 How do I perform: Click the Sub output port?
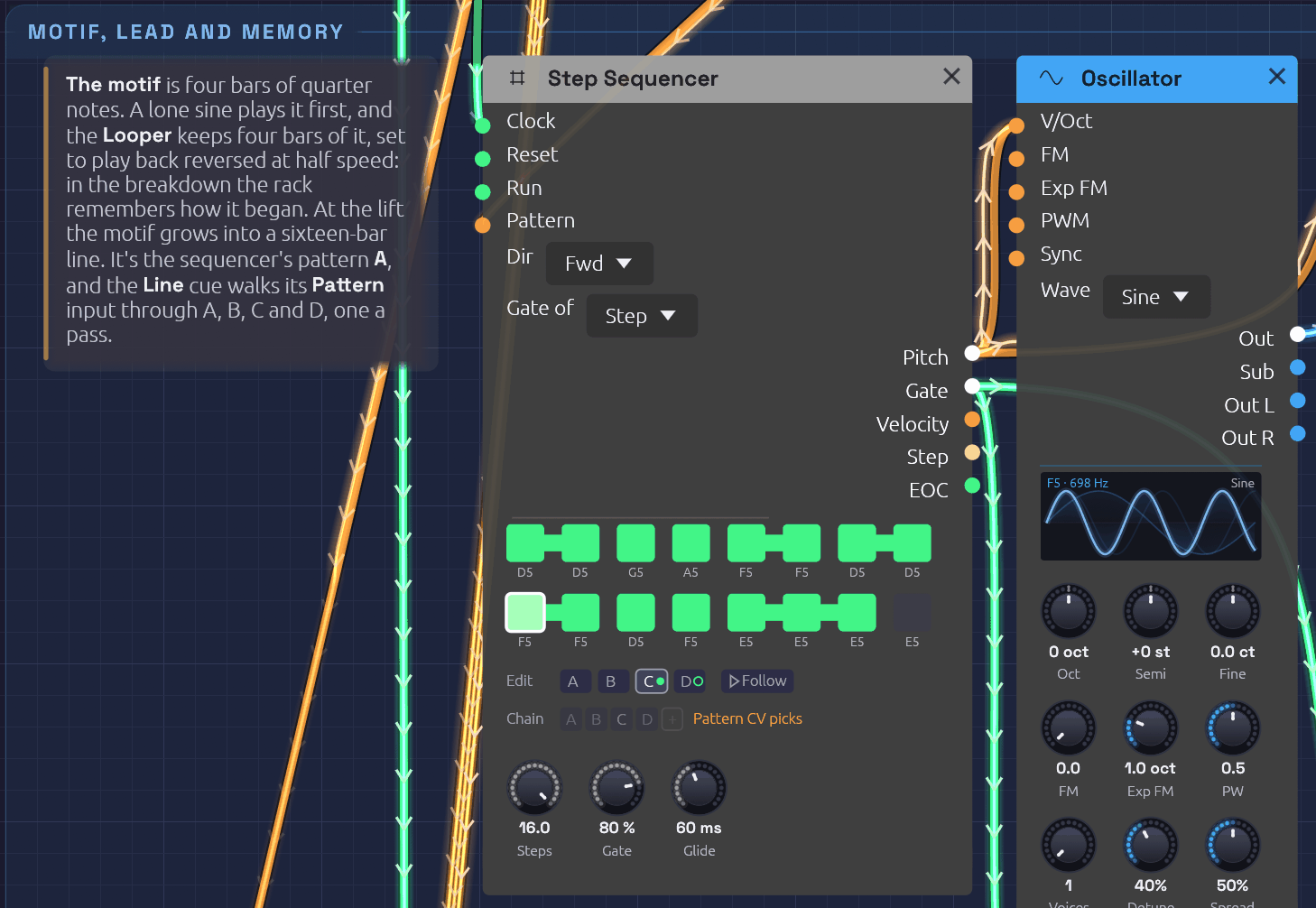coord(1298,367)
